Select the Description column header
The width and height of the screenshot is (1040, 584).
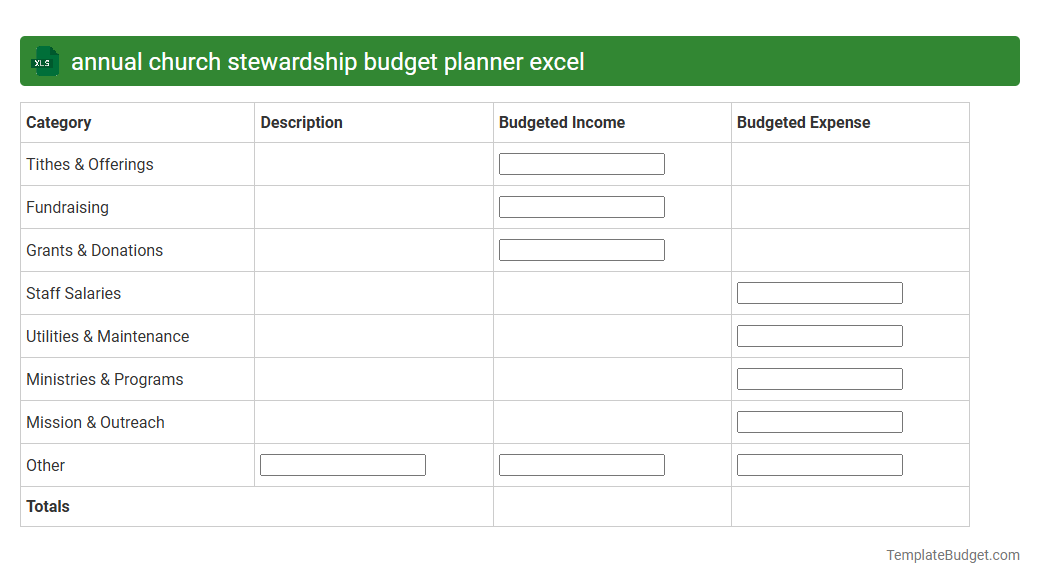(301, 122)
